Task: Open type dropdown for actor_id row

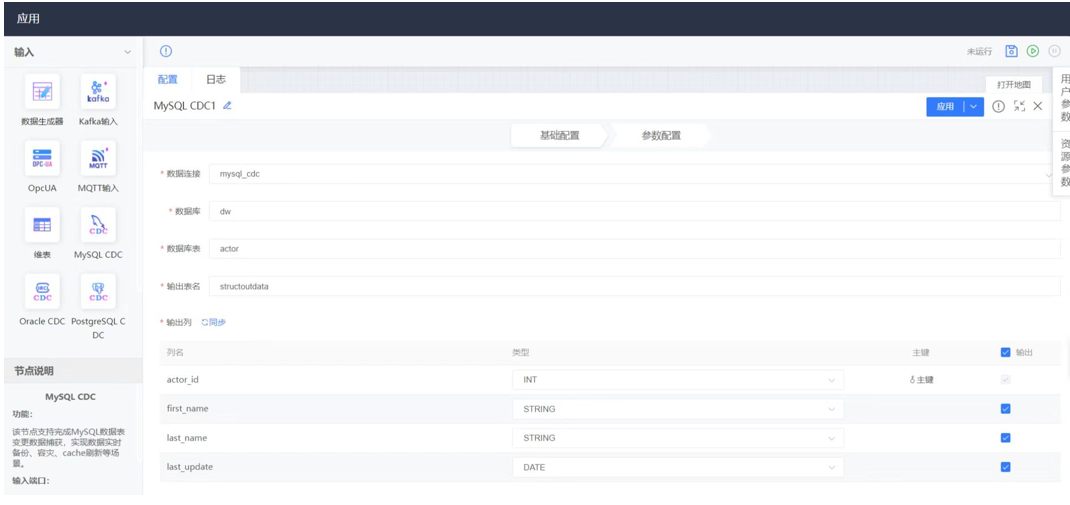Action: pyautogui.click(x=677, y=380)
